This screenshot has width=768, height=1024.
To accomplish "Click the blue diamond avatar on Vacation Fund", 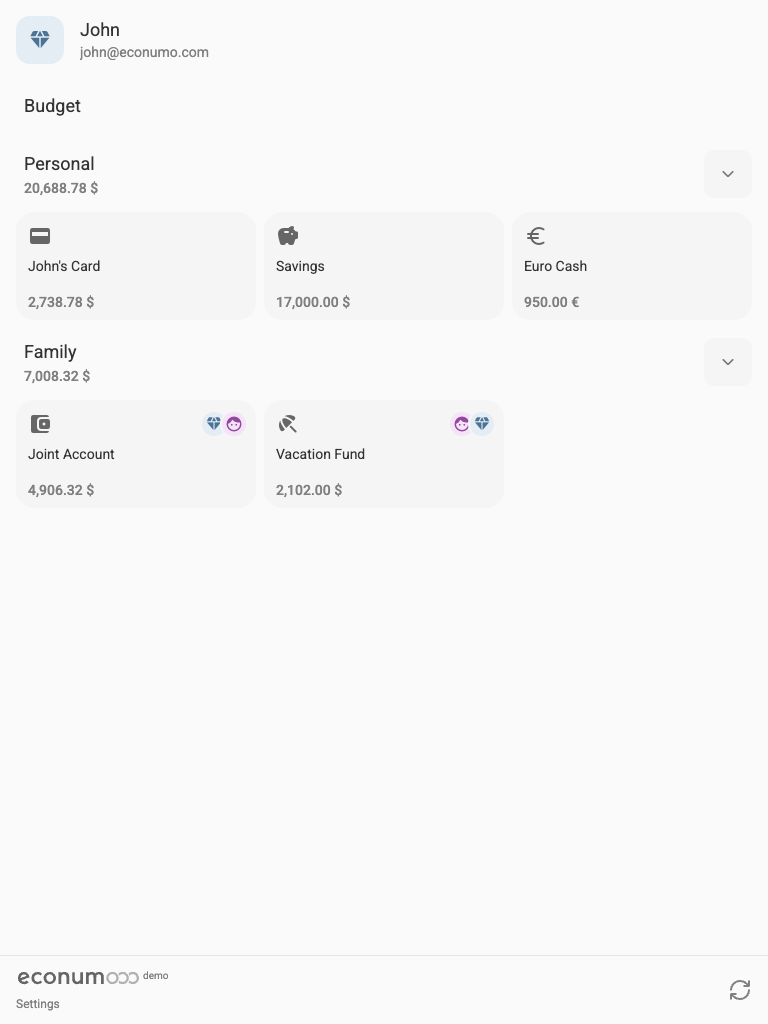I will point(482,424).
